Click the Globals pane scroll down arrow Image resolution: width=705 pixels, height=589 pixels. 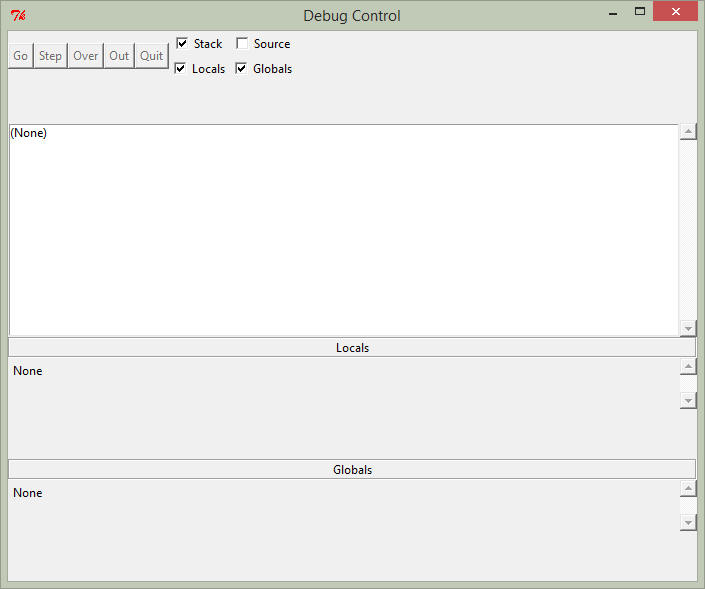(688, 522)
